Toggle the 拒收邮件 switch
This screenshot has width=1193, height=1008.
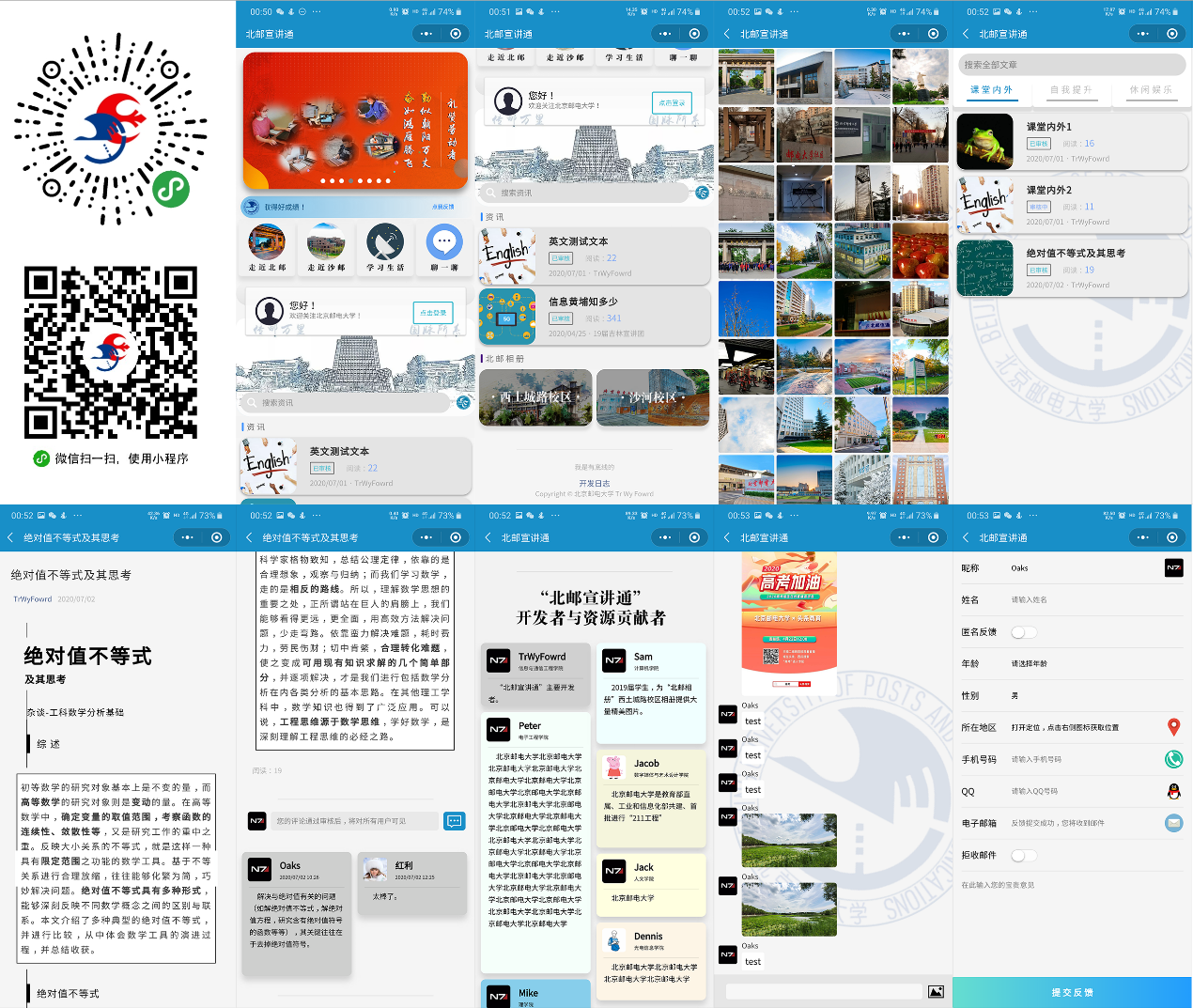click(x=1023, y=855)
